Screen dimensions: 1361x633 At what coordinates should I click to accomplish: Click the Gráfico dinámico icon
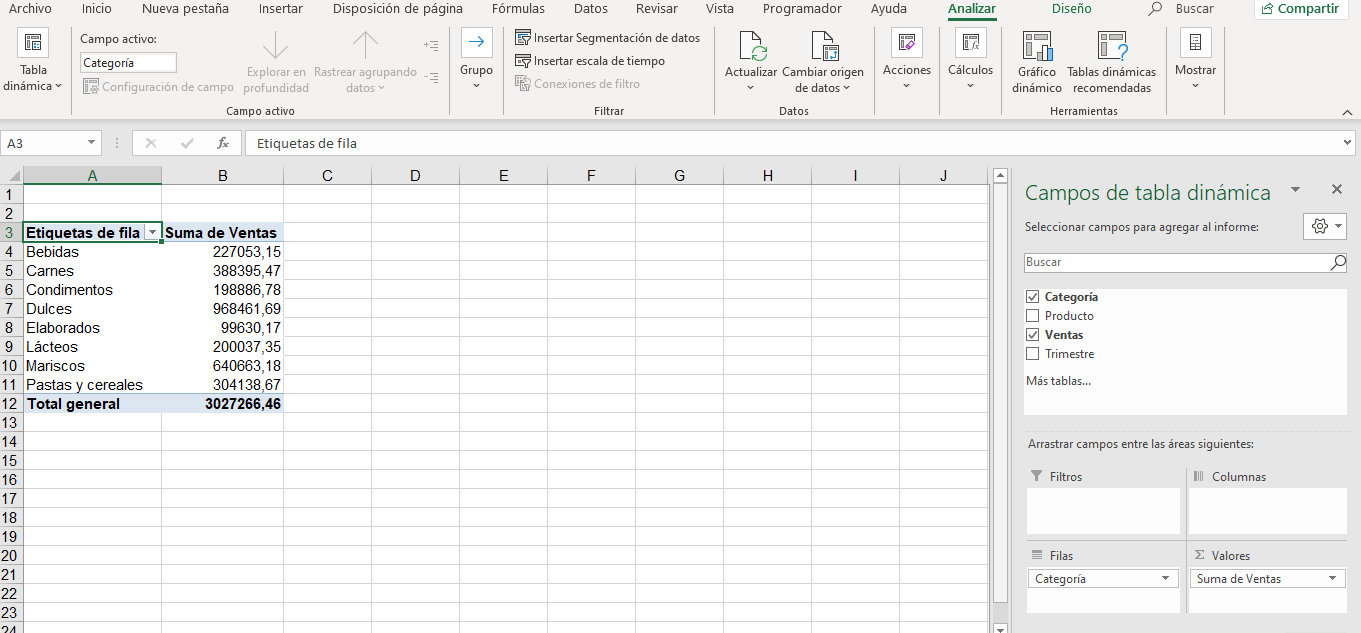(x=1036, y=46)
